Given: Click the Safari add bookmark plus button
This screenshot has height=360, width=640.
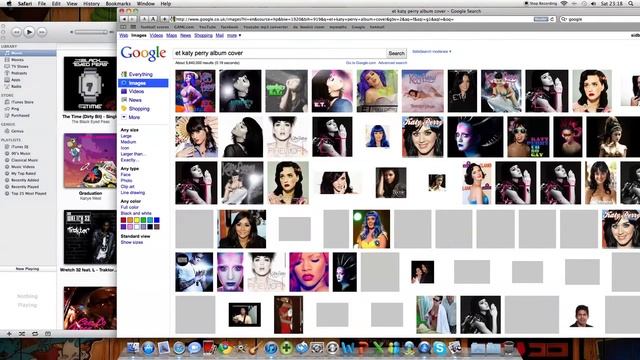Looking at the screenshot, I should tap(164, 19).
